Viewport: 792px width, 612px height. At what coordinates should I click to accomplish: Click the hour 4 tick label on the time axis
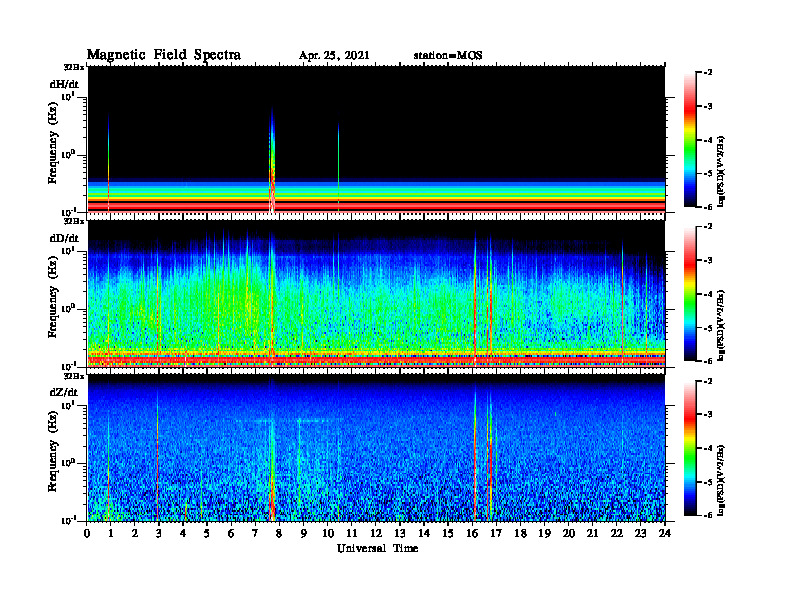183,533
